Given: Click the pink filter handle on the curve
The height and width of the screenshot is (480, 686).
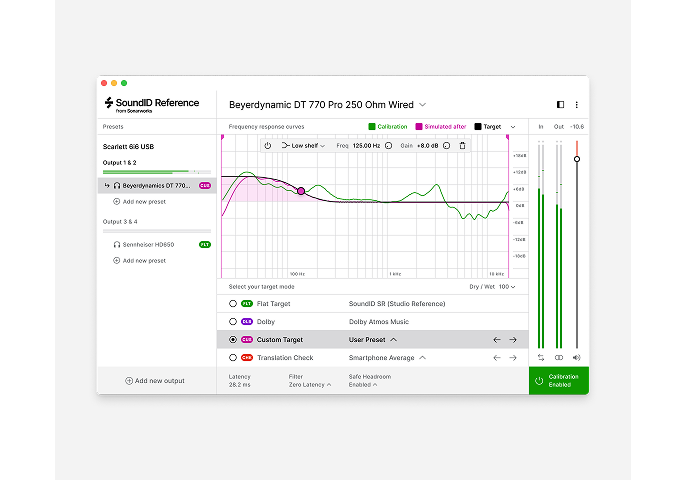Looking at the screenshot, I should [x=301, y=191].
